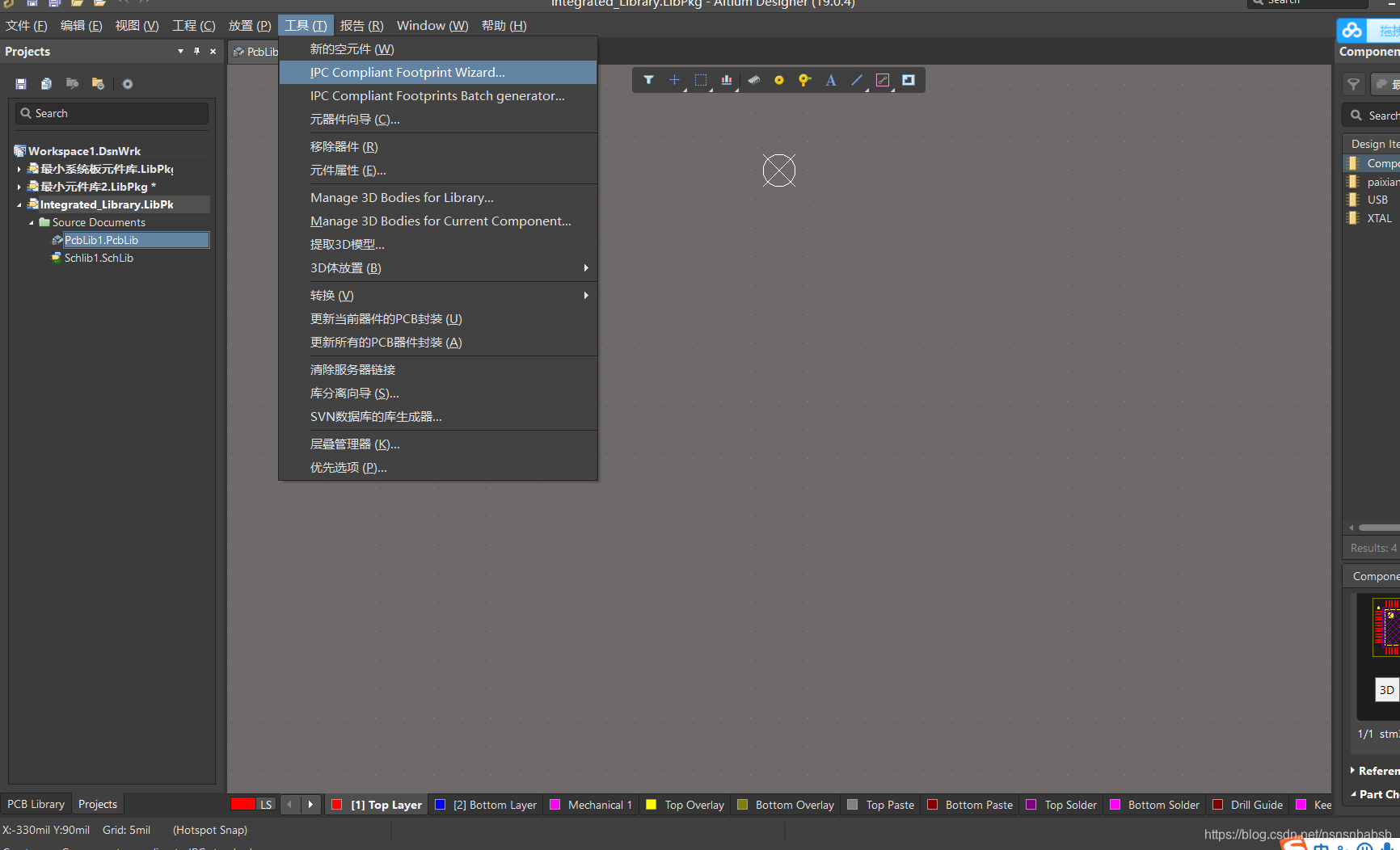Select the place region/fill tool

(x=909, y=80)
